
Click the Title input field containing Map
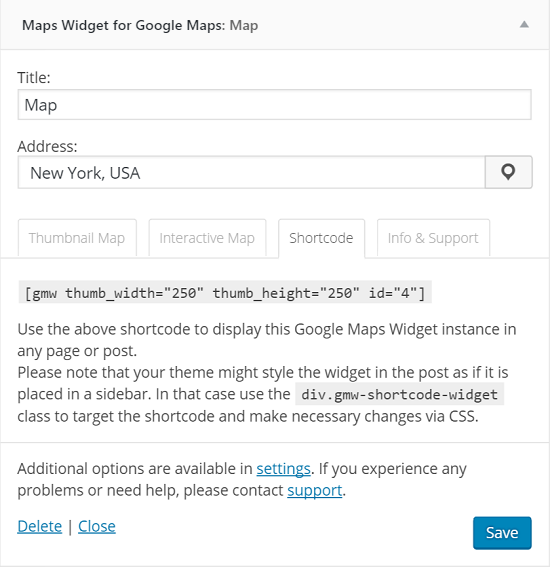[x=274, y=105]
